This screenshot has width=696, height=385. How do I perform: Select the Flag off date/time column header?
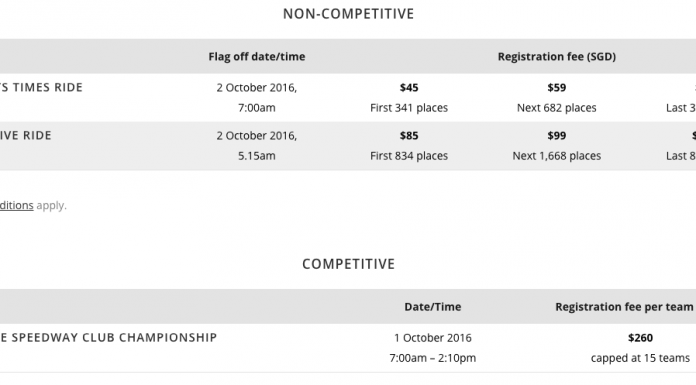(257, 56)
